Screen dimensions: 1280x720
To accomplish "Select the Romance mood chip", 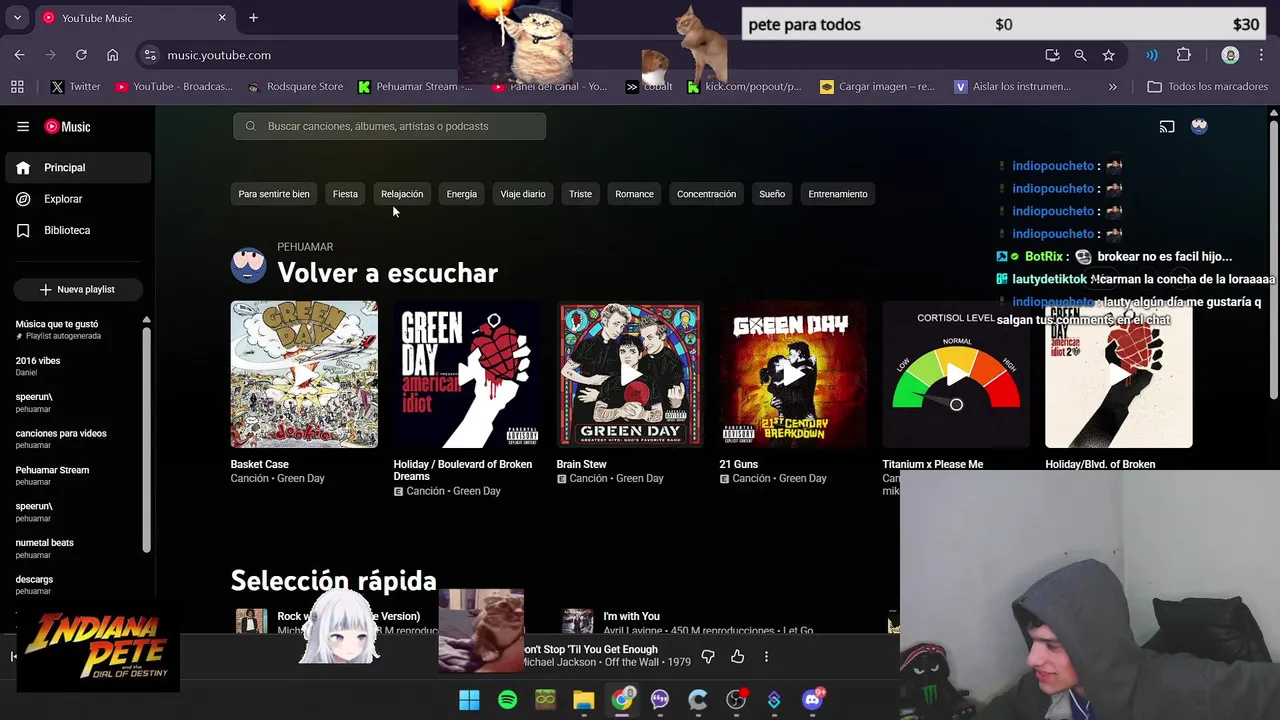I will point(634,194).
